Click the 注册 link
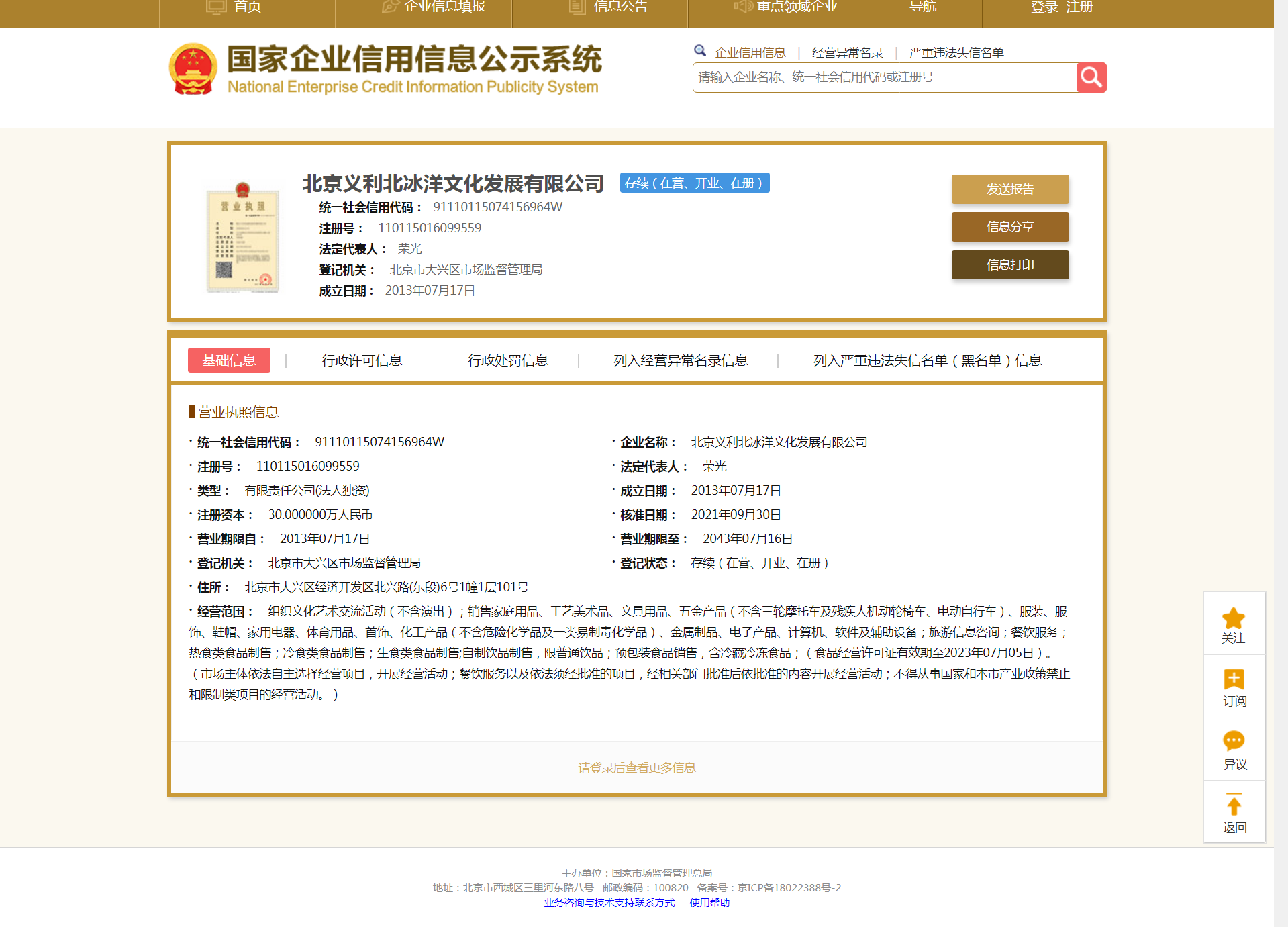 click(1079, 7)
